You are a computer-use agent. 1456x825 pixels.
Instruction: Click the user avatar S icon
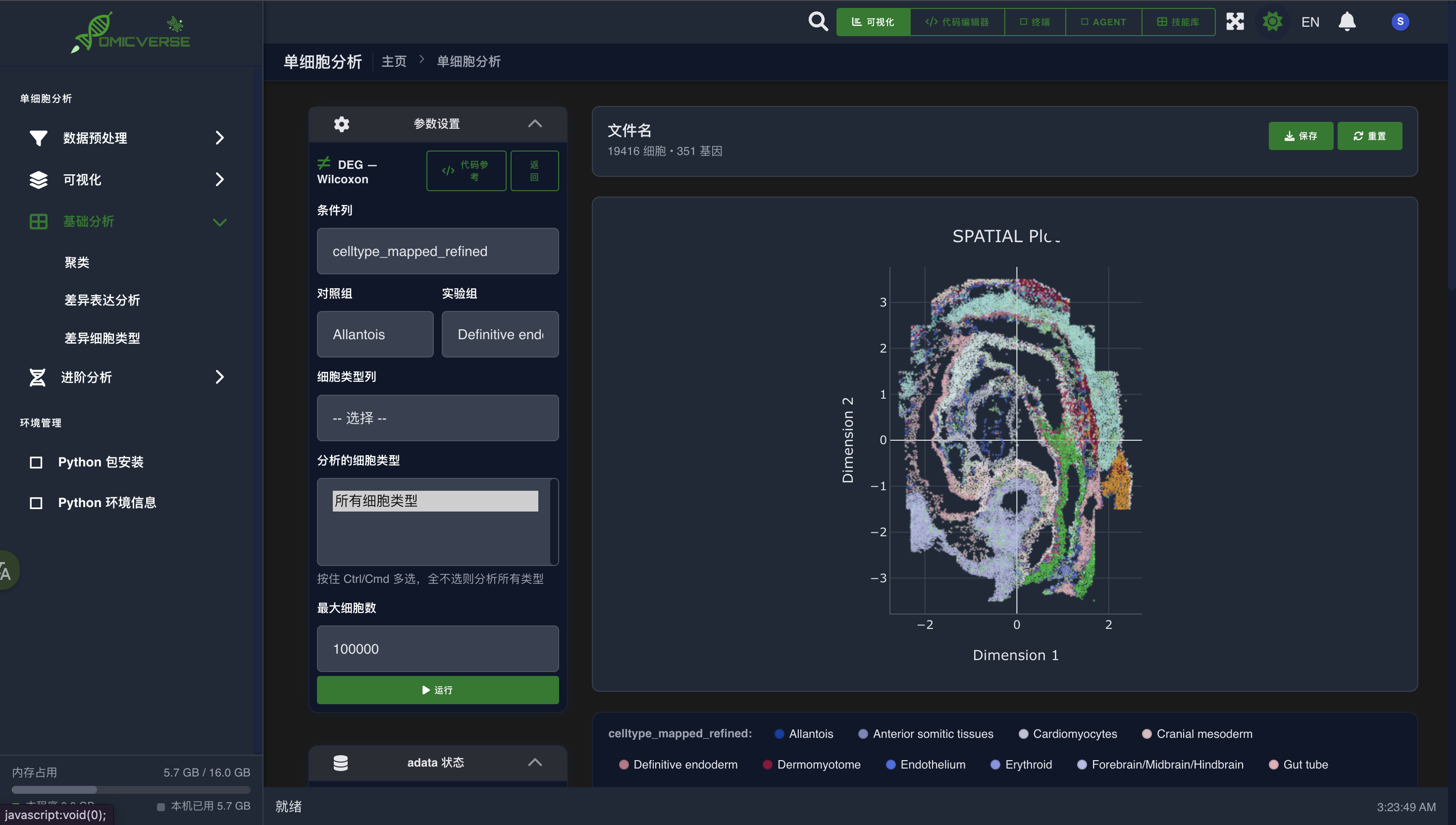[x=1400, y=21]
